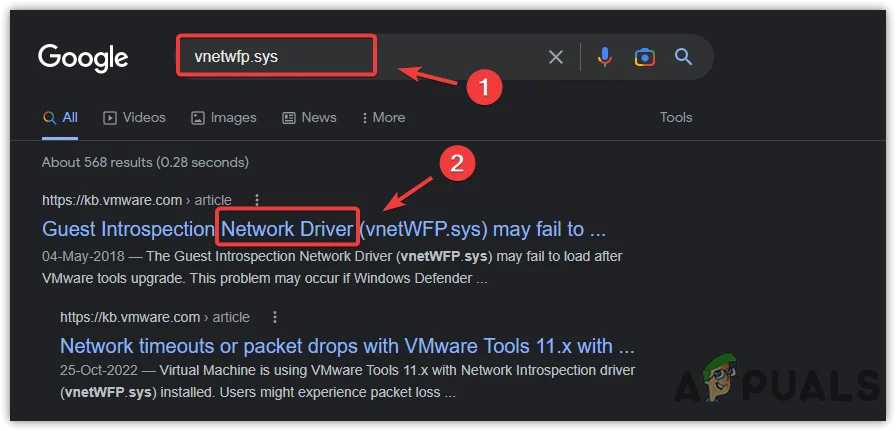This screenshot has width=896, height=431.
Task: Open search by image camera icon
Action: 644,57
